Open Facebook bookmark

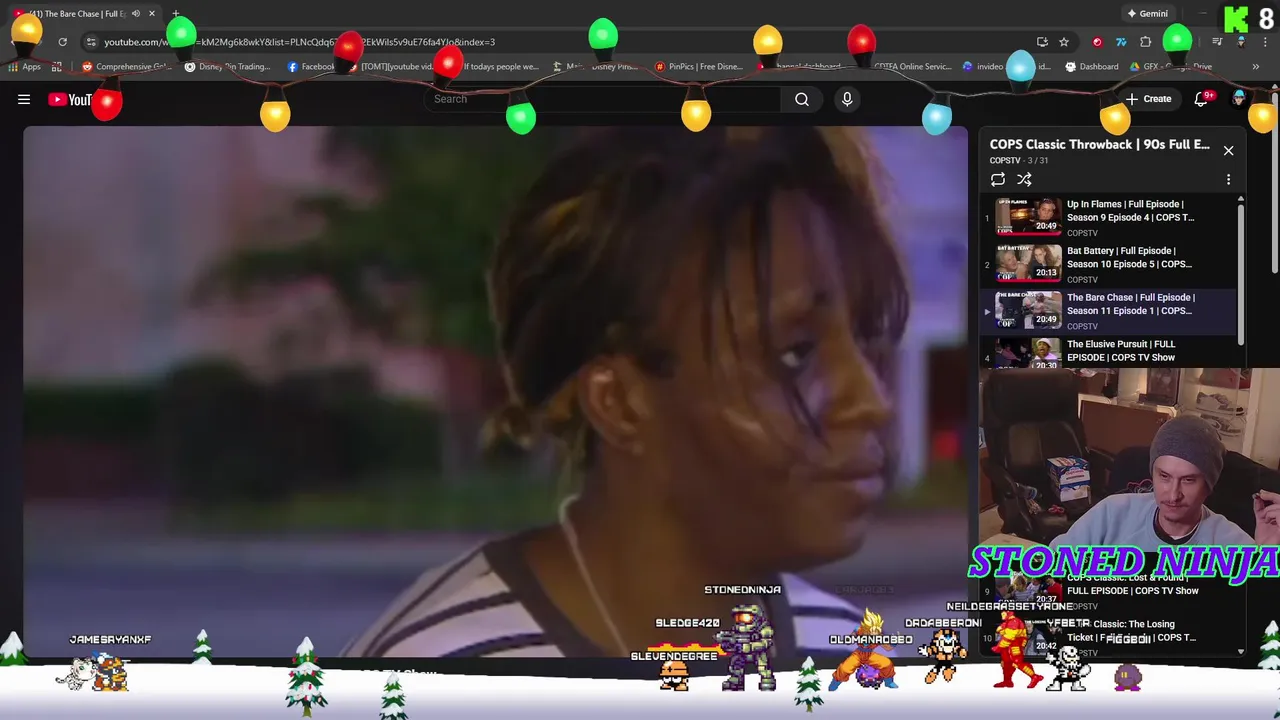pyautogui.click(x=312, y=67)
